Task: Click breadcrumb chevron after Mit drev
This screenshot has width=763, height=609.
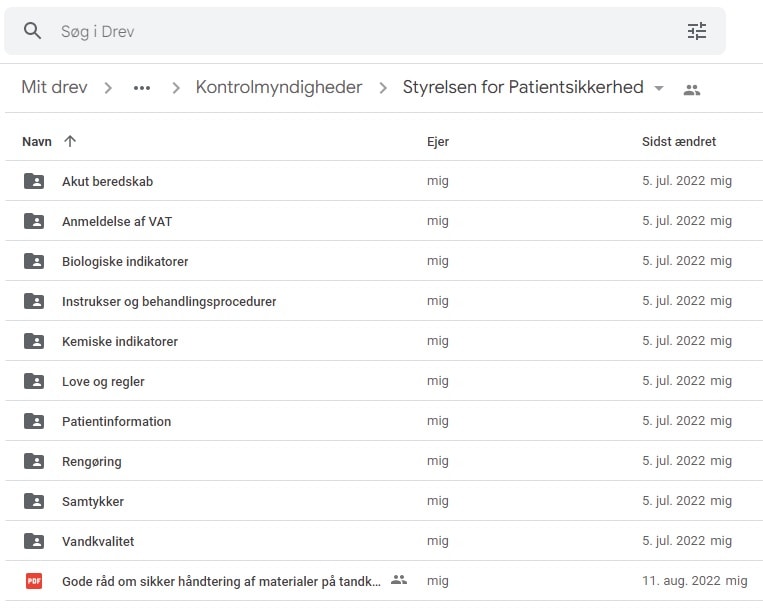Action: (x=108, y=88)
